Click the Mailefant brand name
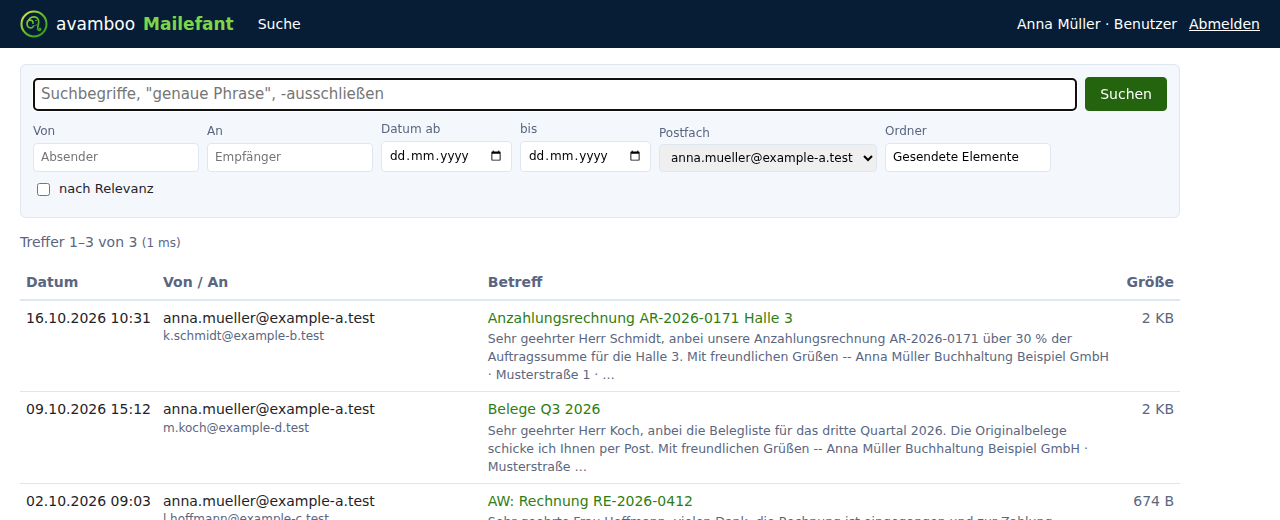1280x520 pixels. (188, 24)
